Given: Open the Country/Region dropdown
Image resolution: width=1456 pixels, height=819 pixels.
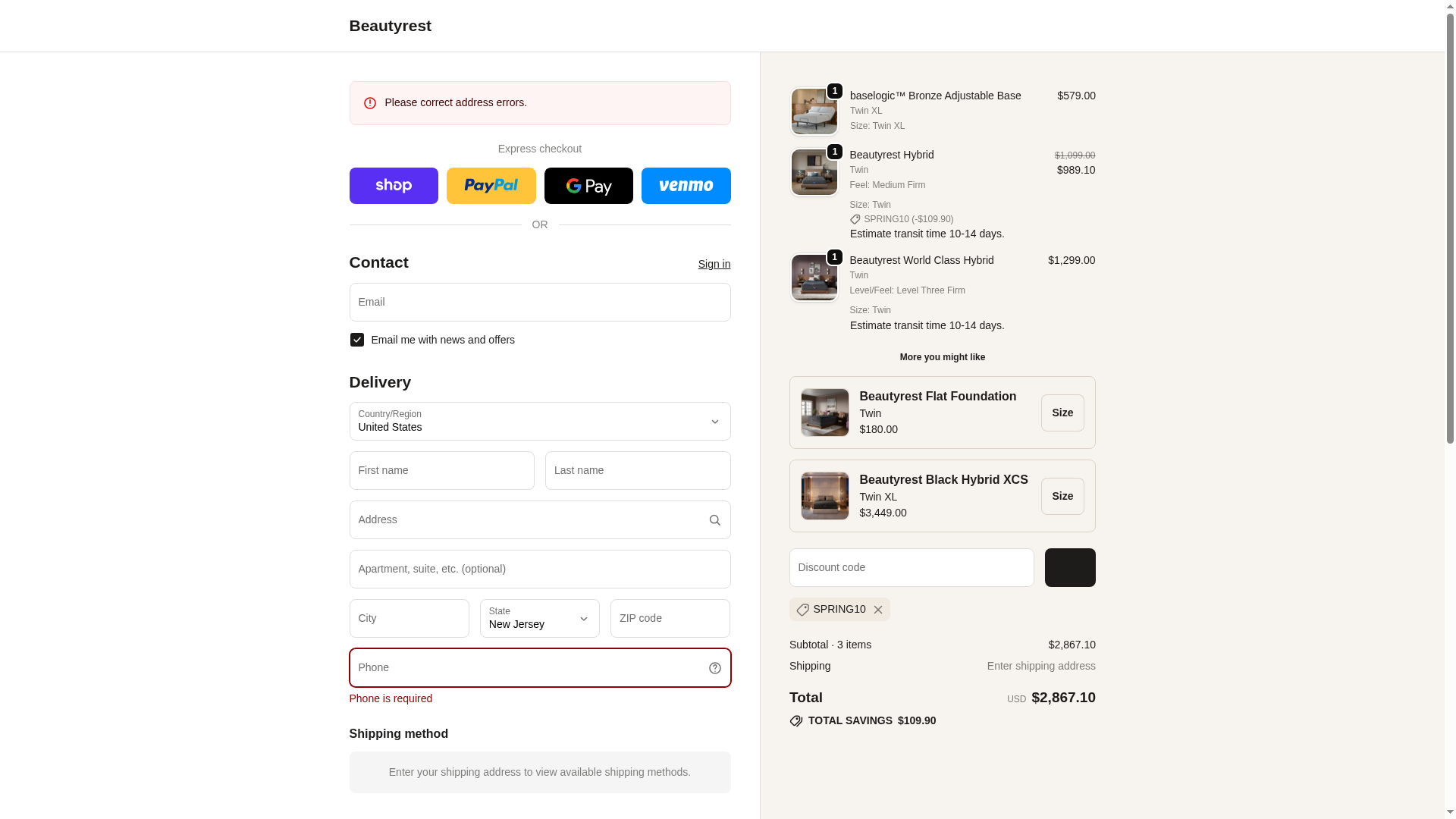Looking at the screenshot, I should tap(539, 422).
